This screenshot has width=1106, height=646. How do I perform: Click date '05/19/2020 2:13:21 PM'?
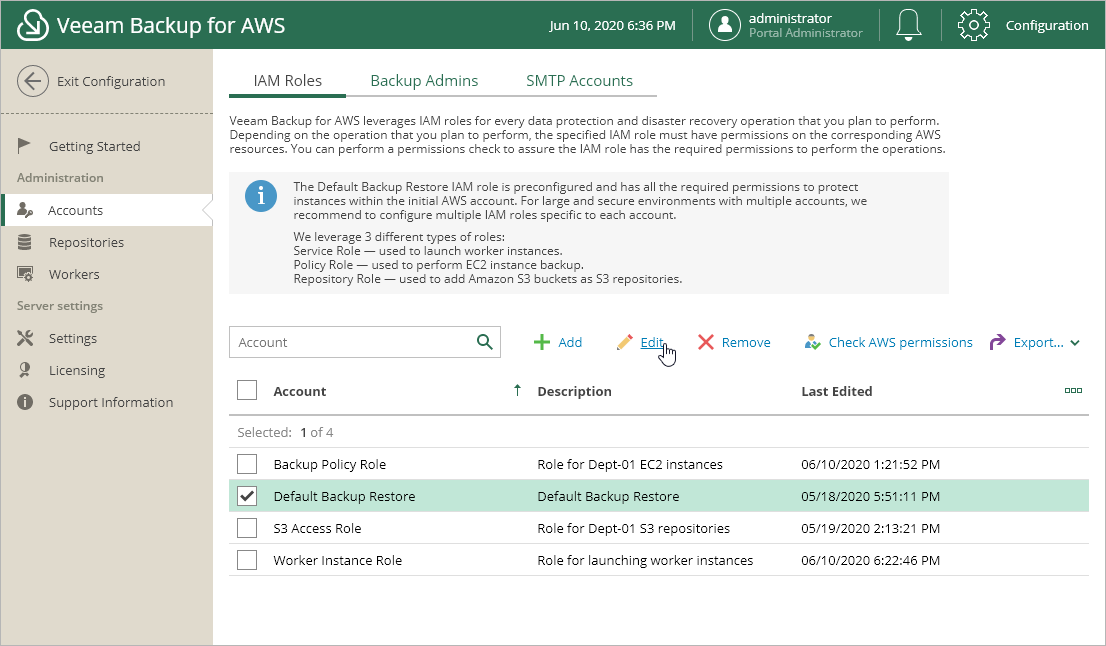click(870, 528)
